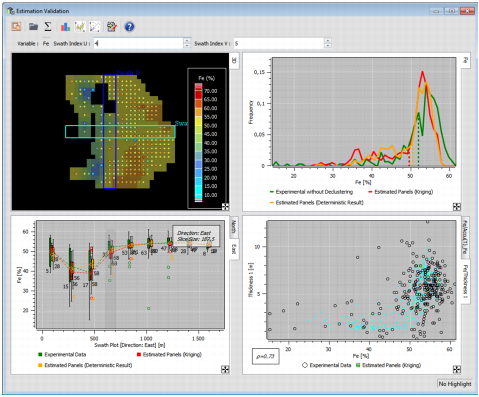This screenshot has height=397, width=479.
Task: Decrease Swath Index U with down arrow
Action: pyautogui.click(x=187, y=46)
